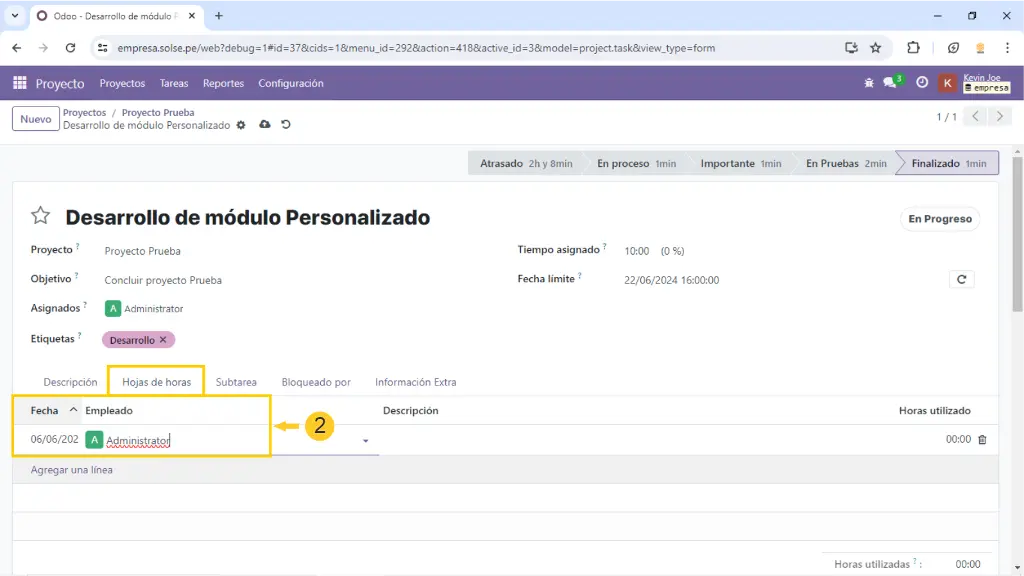Save record manually with cloud icon
The height and width of the screenshot is (576, 1024).
click(x=264, y=125)
